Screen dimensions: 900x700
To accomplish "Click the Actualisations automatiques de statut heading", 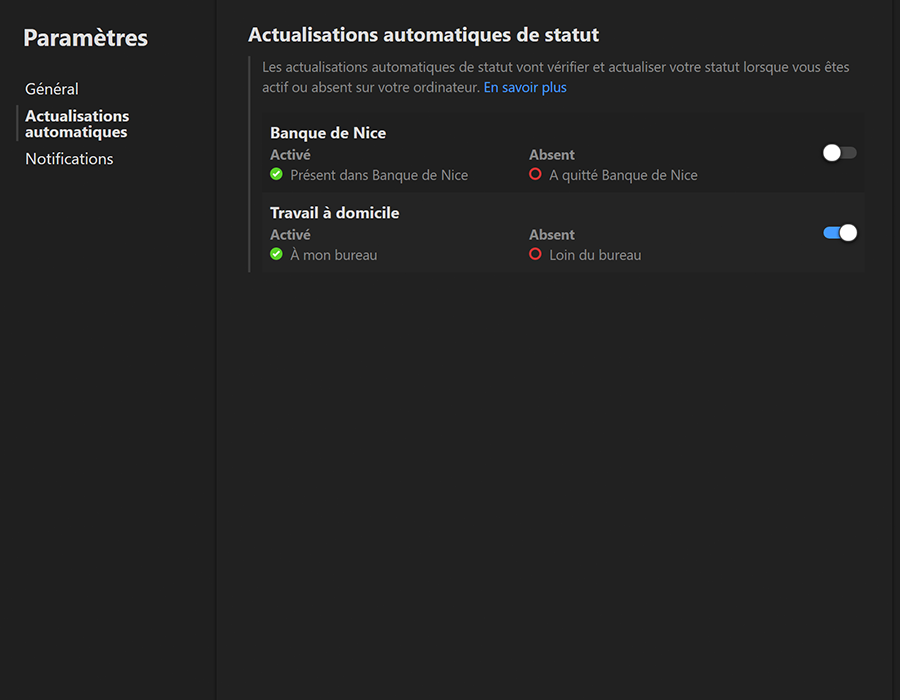I will pyautogui.click(x=423, y=35).
